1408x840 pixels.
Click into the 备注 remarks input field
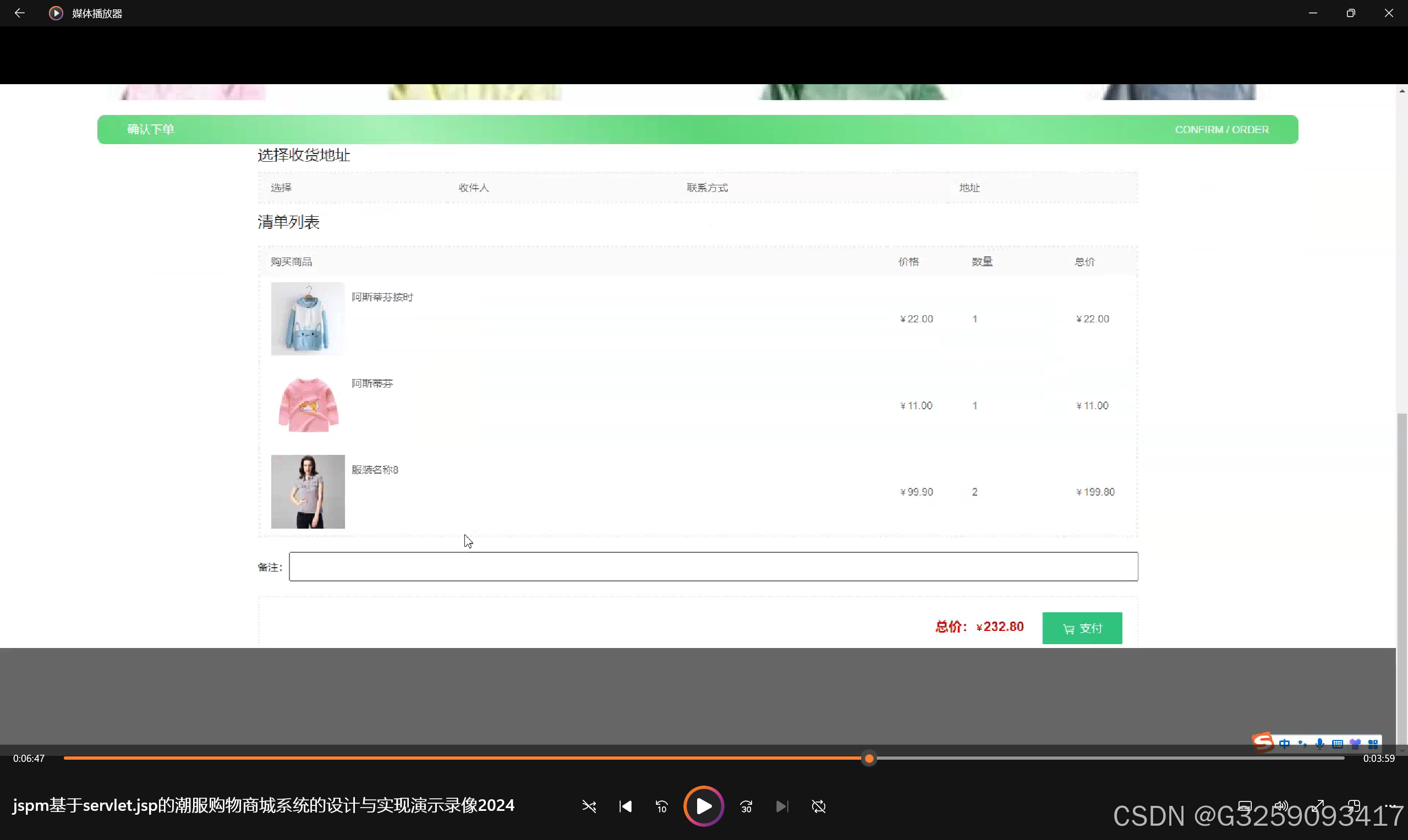pos(713,567)
